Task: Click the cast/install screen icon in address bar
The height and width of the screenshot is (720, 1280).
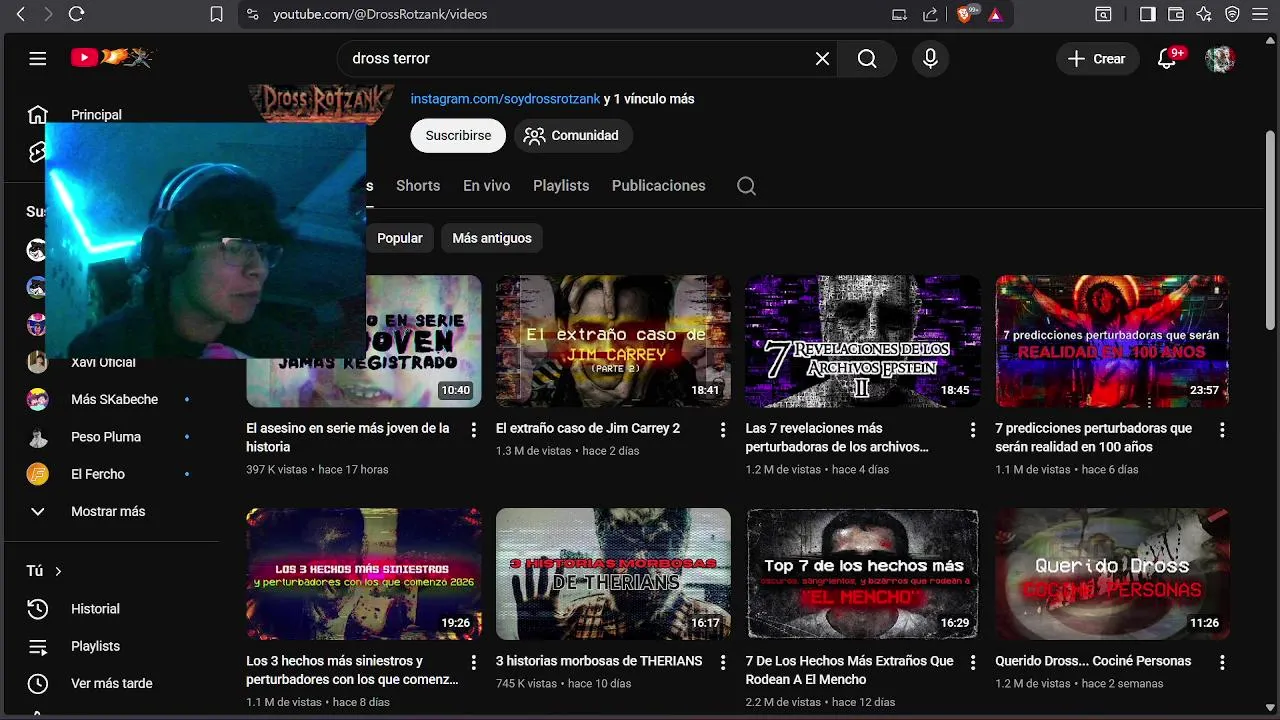Action: click(900, 14)
